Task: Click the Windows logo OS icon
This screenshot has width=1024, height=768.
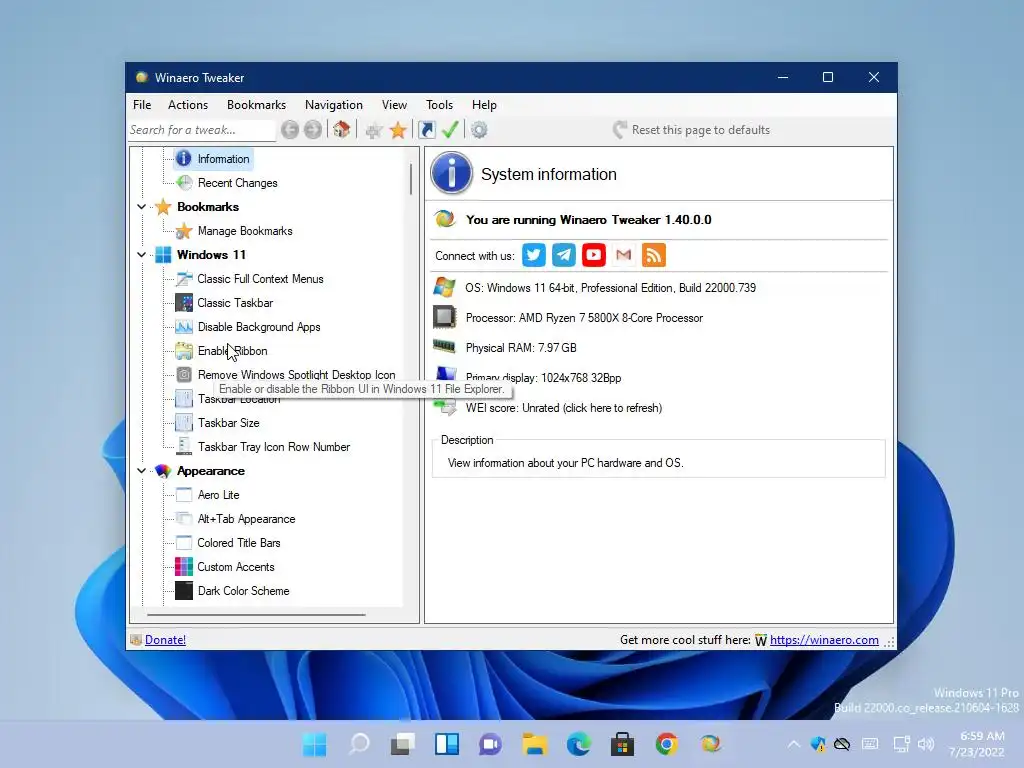Action: click(444, 287)
